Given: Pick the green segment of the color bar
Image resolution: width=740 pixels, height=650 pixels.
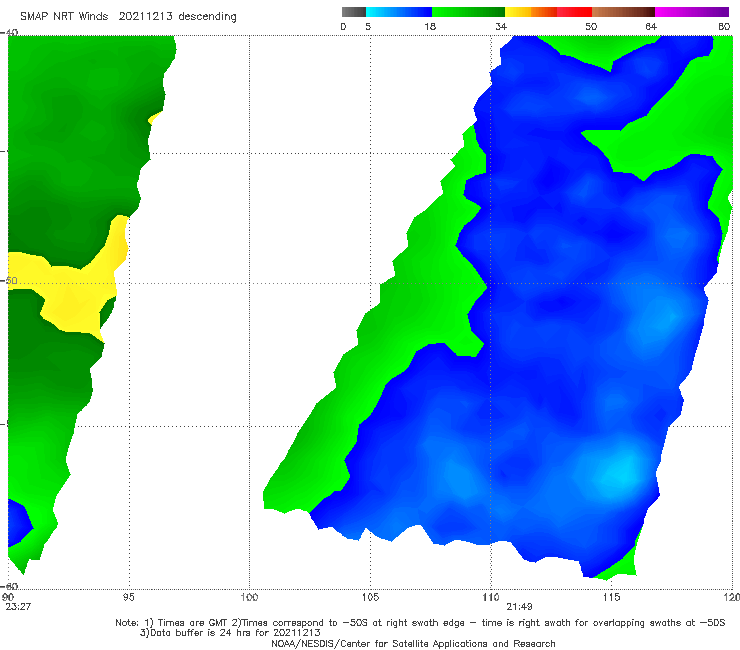Looking at the screenshot, I should 468,12.
